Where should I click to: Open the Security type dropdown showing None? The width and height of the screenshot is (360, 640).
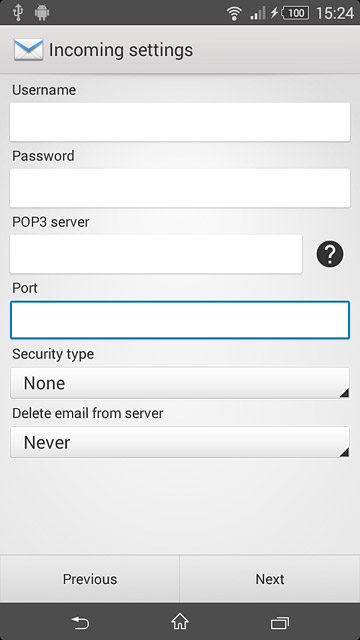tap(180, 383)
